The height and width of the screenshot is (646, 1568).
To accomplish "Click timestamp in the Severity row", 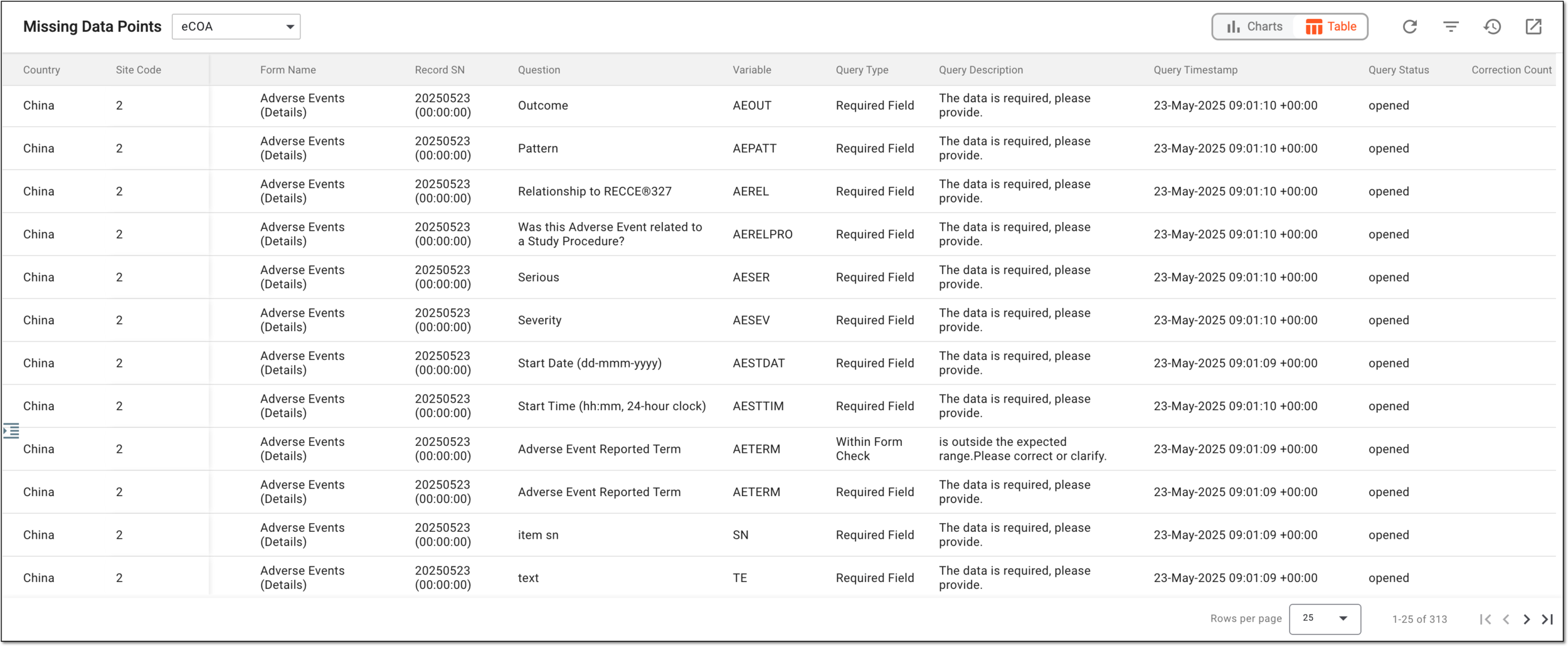I will pyautogui.click(x=1235, y=320).
